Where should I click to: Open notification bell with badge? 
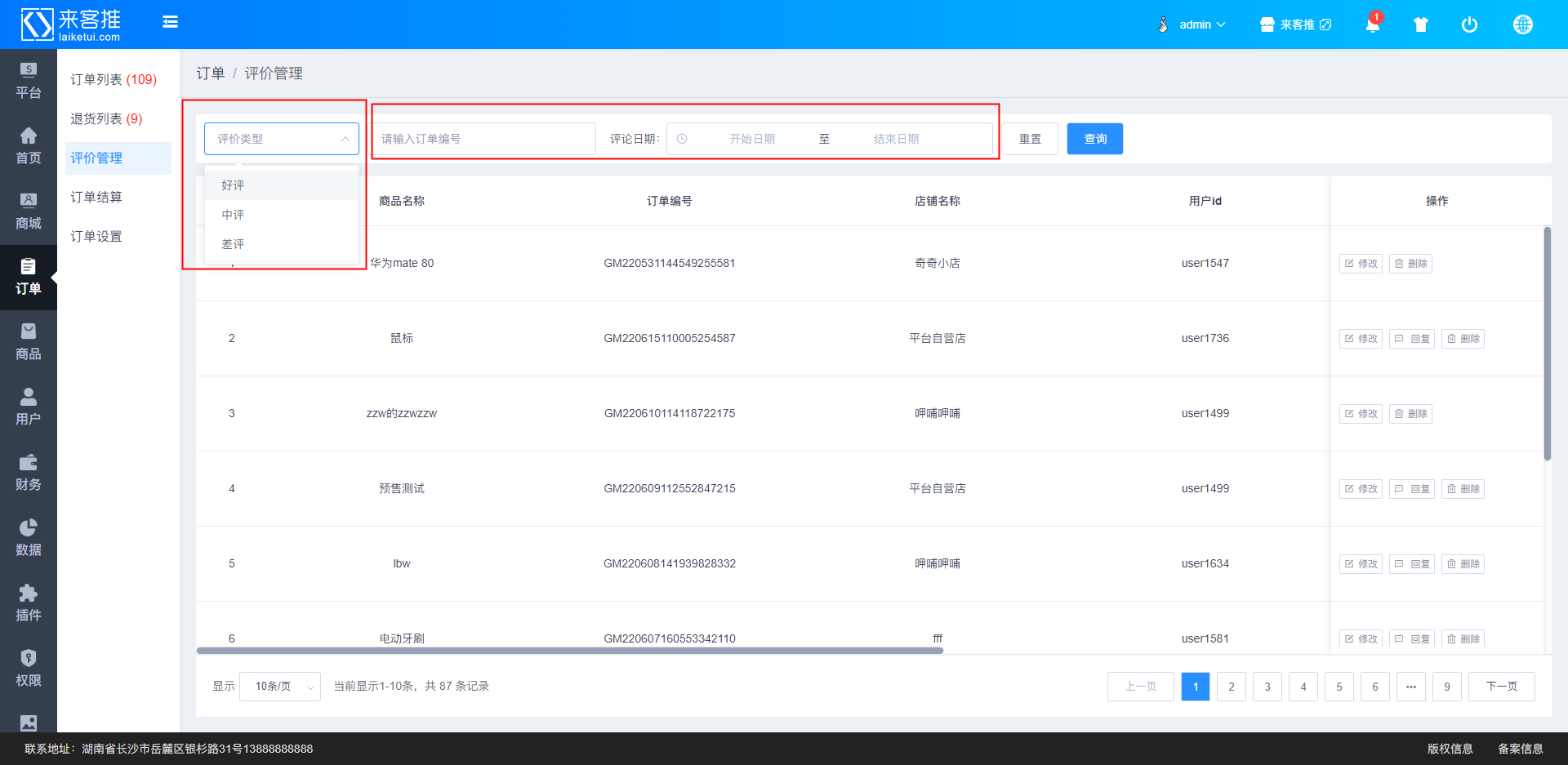click(1374, 23)
